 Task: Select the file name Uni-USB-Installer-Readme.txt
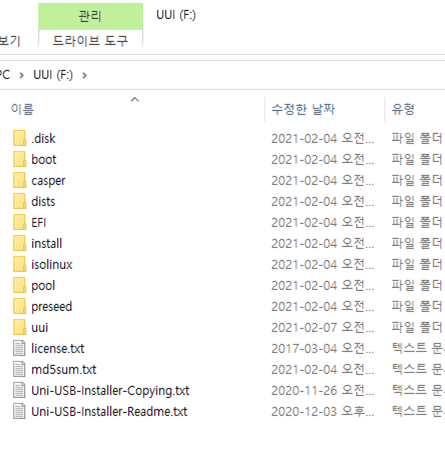tap(109, 411)
